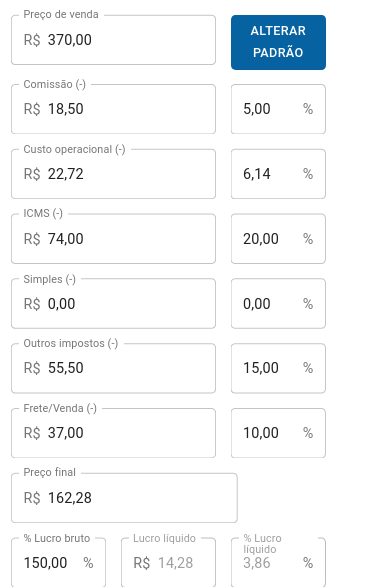Edit the % Lucro bruto field
The height and width of the screenshot is (587, 372).
(58, 562)
